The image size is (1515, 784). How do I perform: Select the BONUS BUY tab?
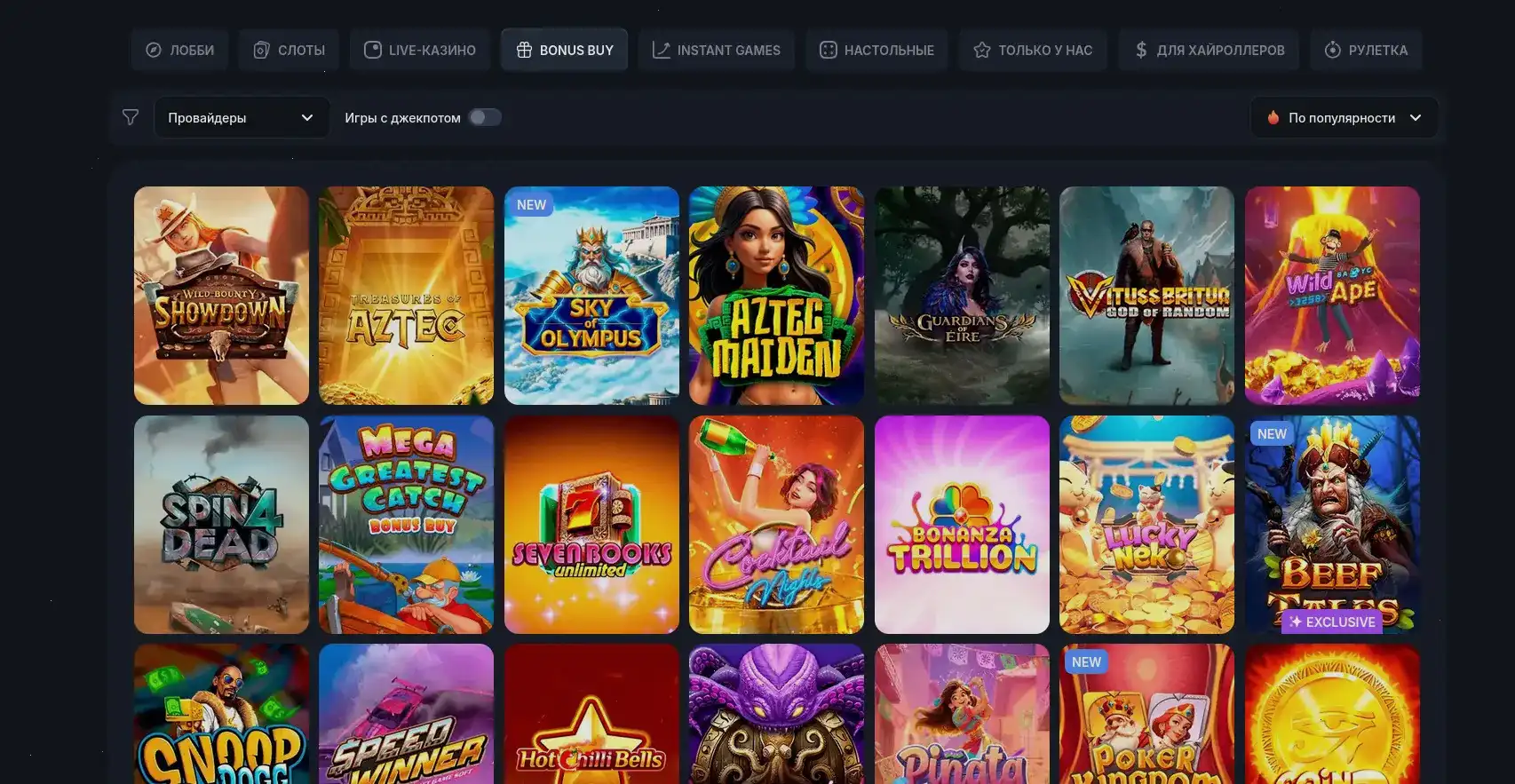coord(564,50)
